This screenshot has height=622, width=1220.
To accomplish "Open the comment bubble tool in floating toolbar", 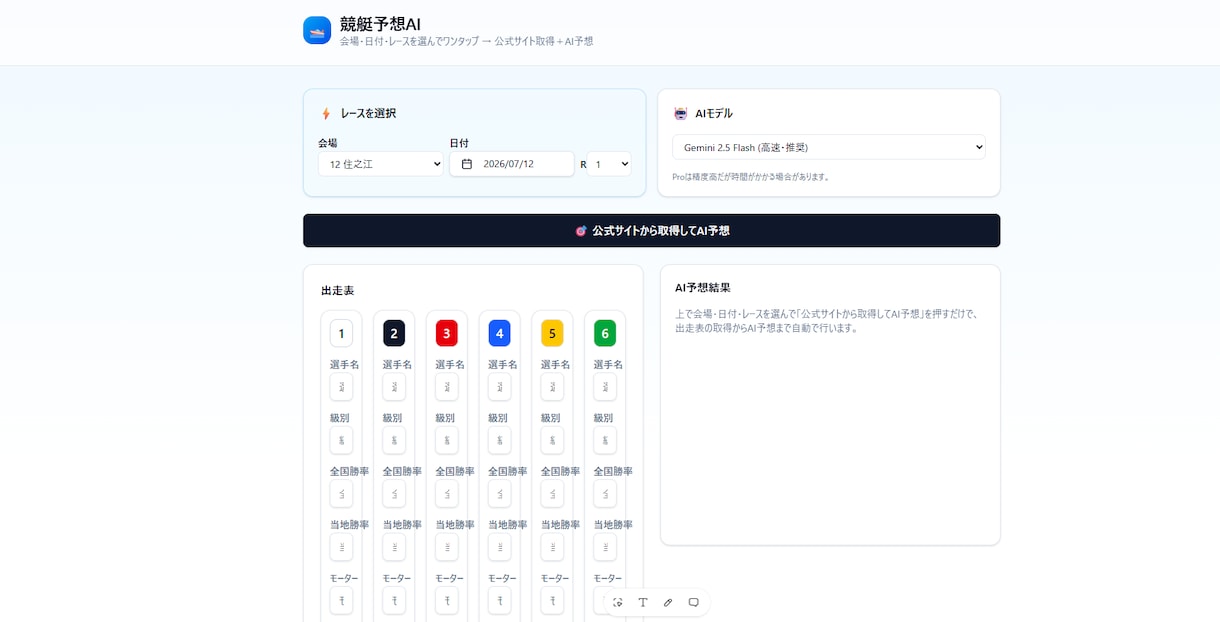I will click(x=694, y=602).
